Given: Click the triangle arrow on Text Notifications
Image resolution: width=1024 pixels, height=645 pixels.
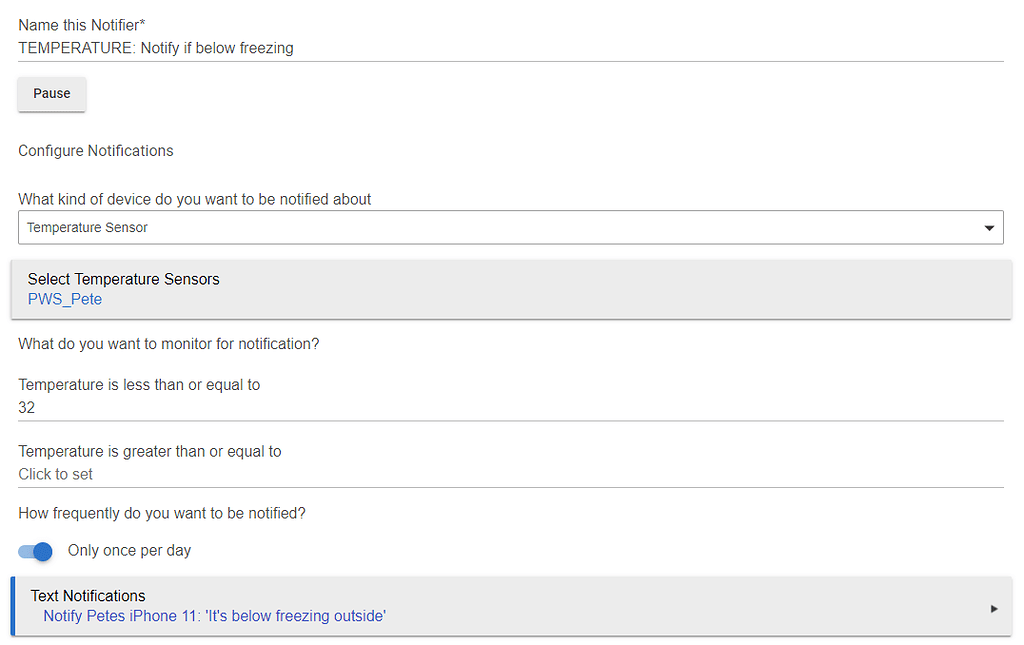Looking at the screenshot, I should click(x=994, y=608).
